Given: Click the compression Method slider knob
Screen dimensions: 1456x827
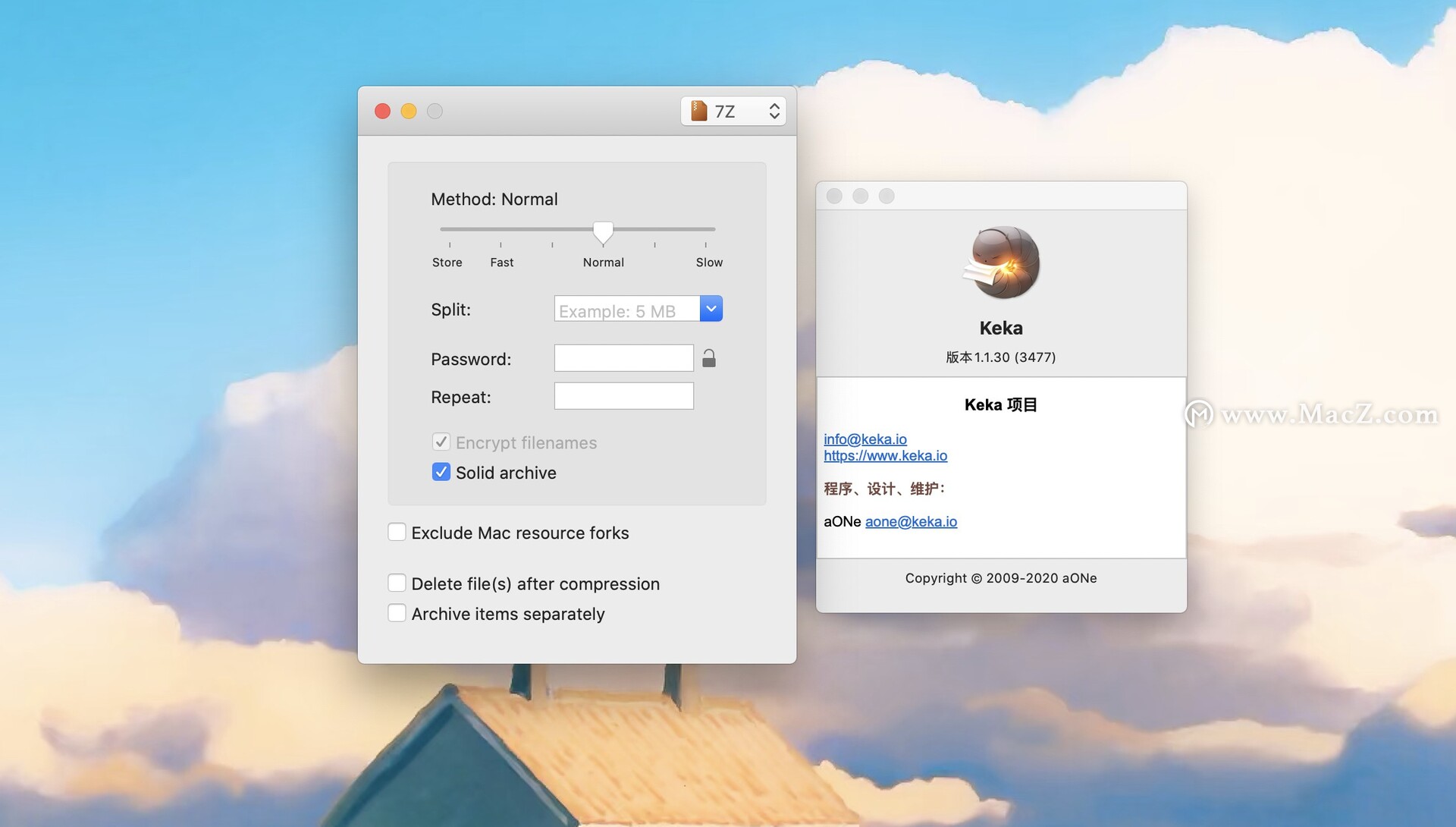Looking at the screenshot, I should click(x=603, y=231).
